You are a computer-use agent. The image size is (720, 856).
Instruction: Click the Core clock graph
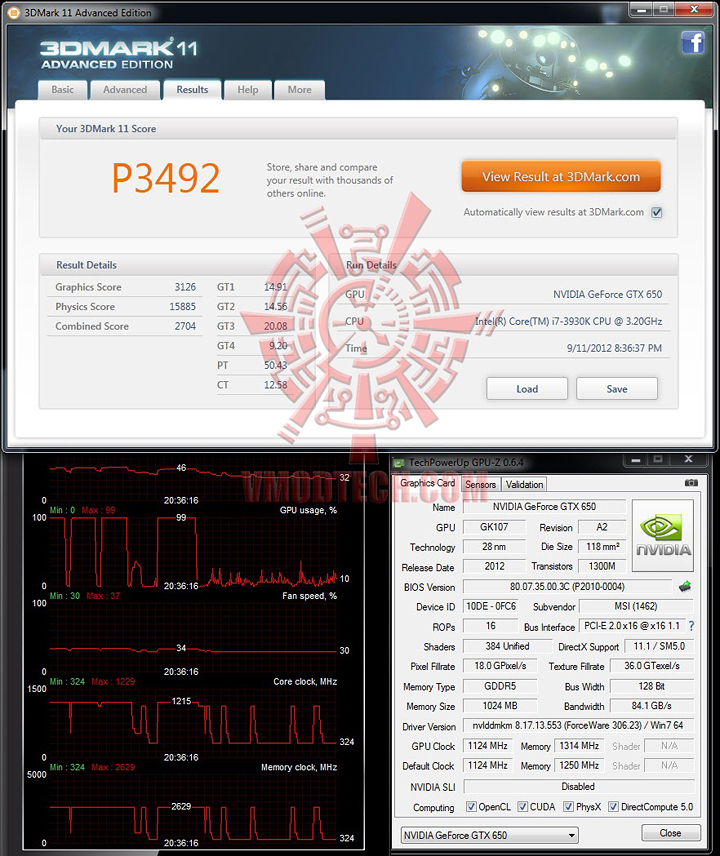[193, 723]
